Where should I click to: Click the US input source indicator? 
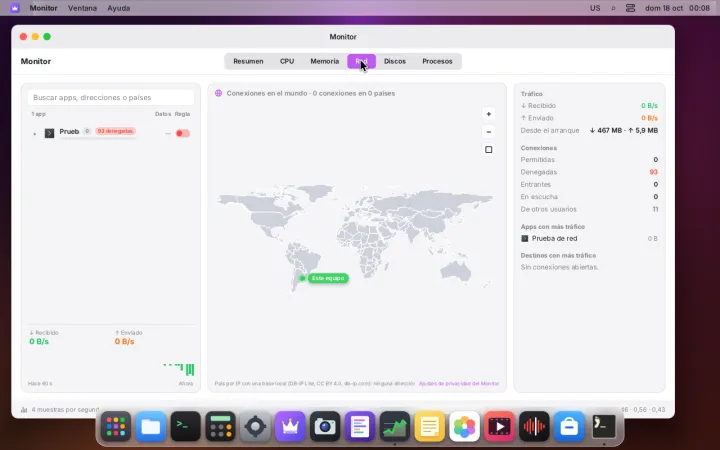click(595, 8)
